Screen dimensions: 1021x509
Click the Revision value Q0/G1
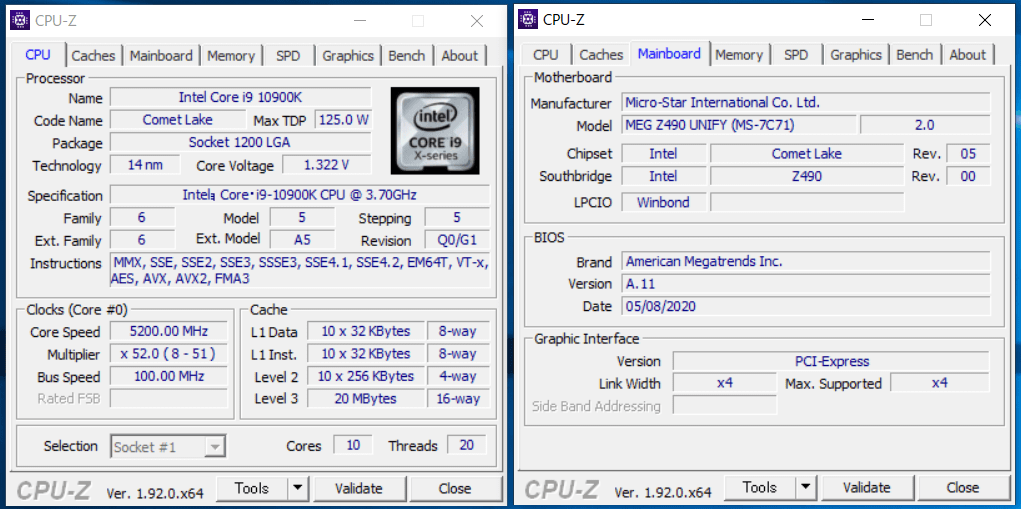click(457, 240)
